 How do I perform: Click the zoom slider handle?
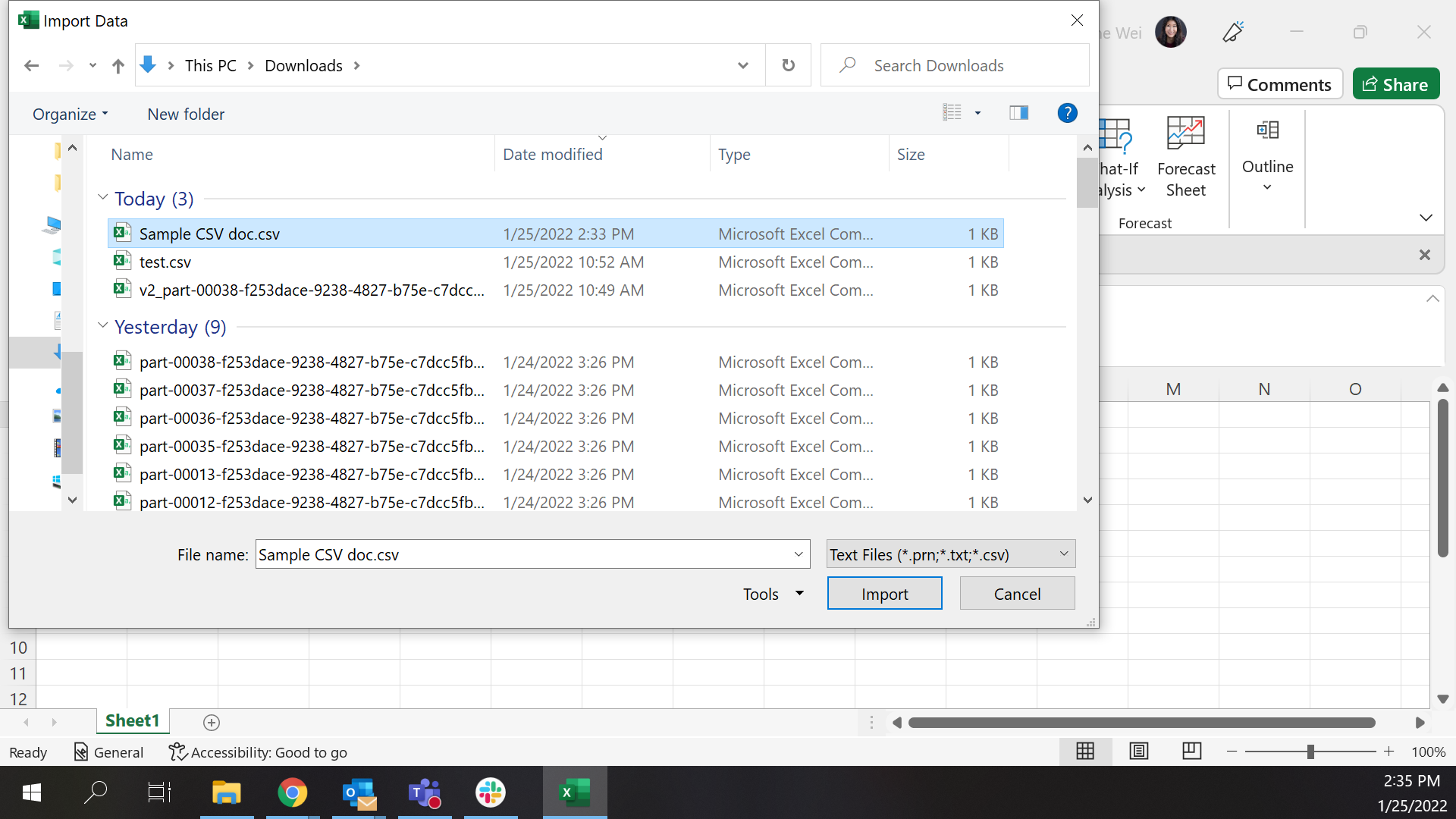1310,752
